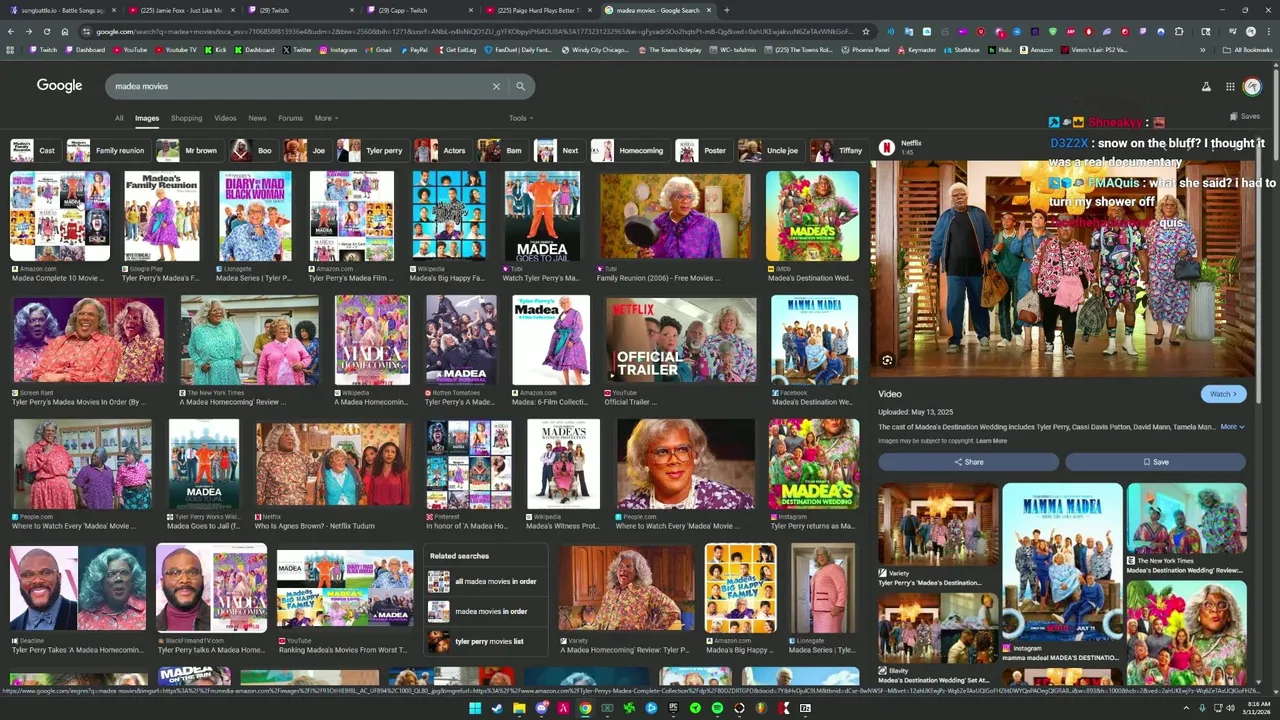This screenshot has width=1280, height=720.
Task: Click into the madea movies search field
Action: pyautogui.click(x=300, y=86)
